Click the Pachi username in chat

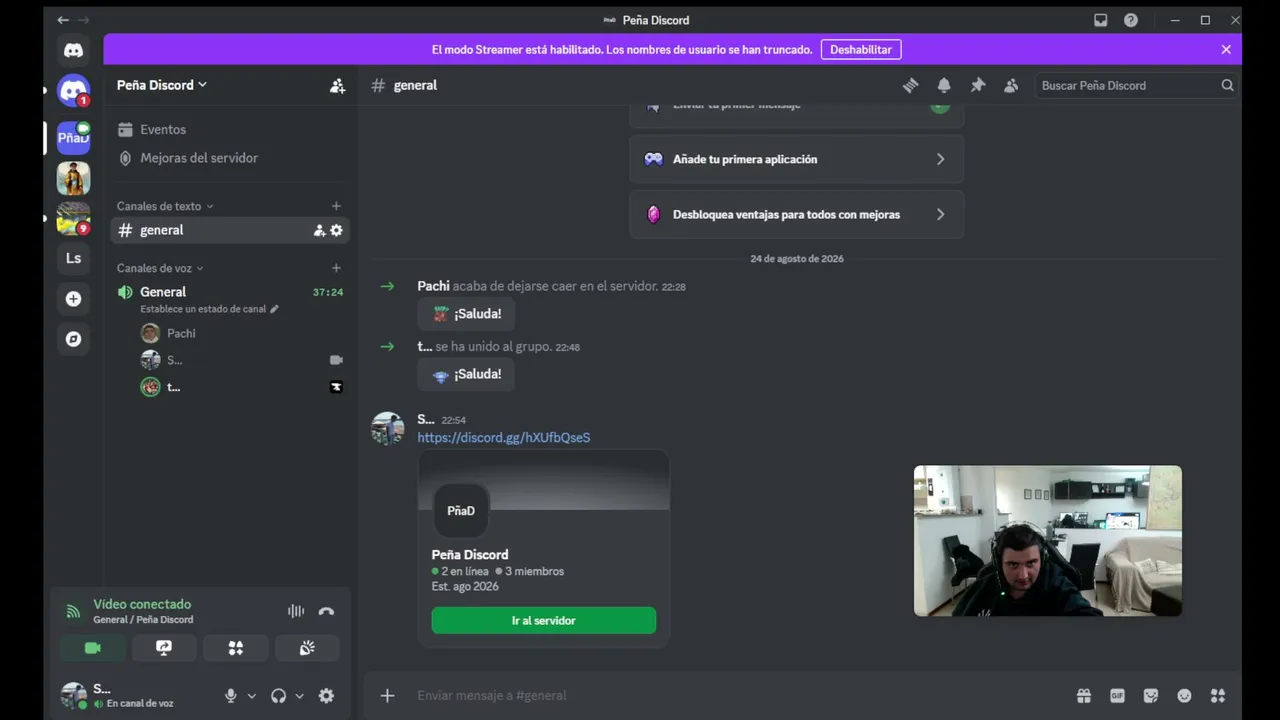(x=433, y=286)
